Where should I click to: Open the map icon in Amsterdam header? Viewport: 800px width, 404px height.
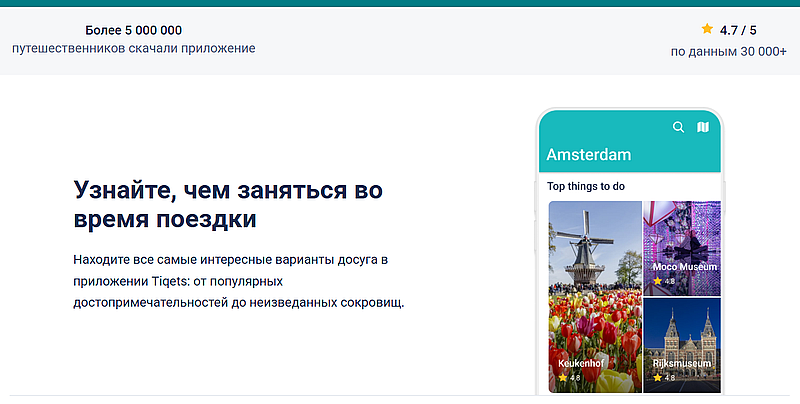pos(703,127)
